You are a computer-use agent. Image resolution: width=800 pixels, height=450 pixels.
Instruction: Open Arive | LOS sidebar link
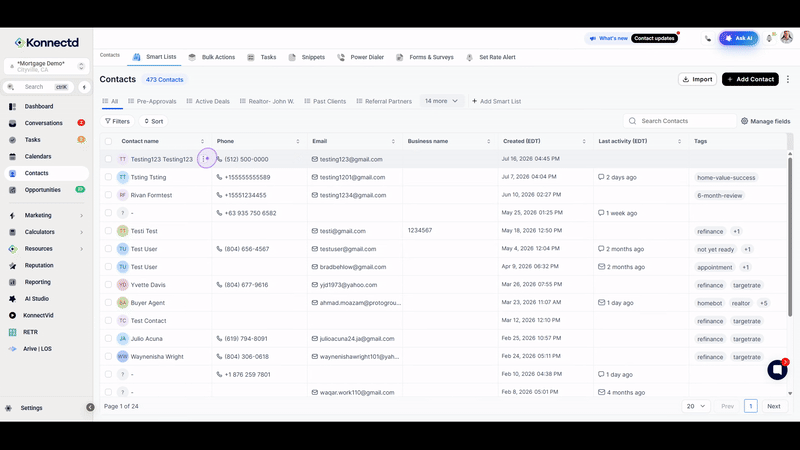(37, 349)
